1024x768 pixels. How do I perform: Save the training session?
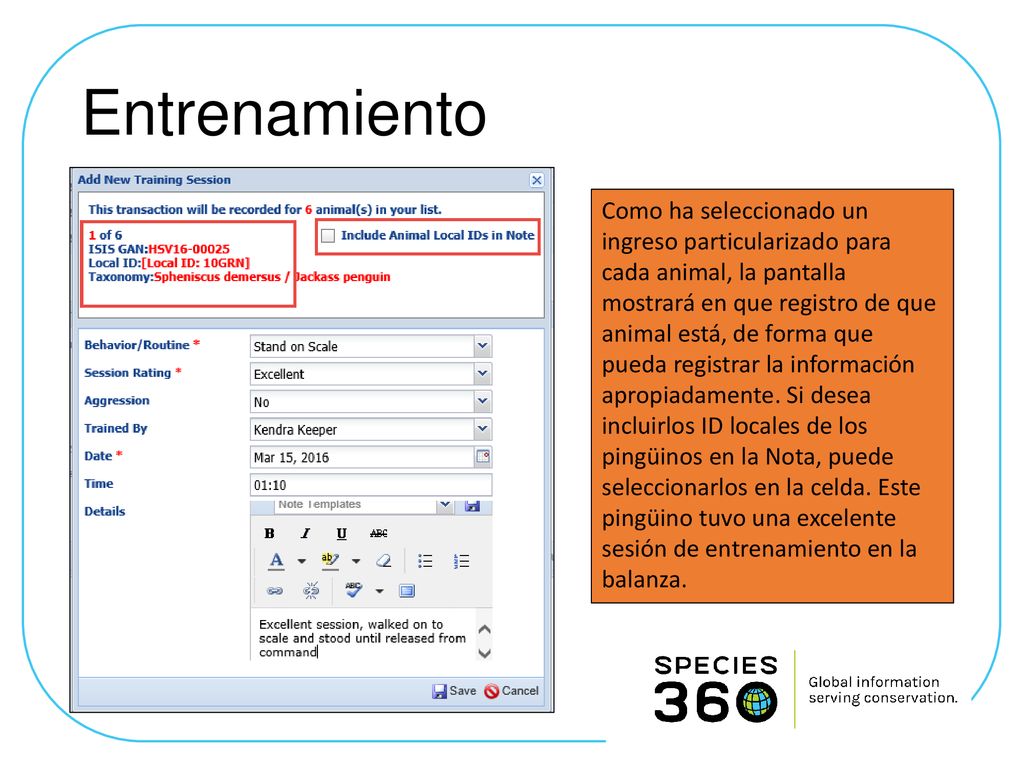click(454, 691)
